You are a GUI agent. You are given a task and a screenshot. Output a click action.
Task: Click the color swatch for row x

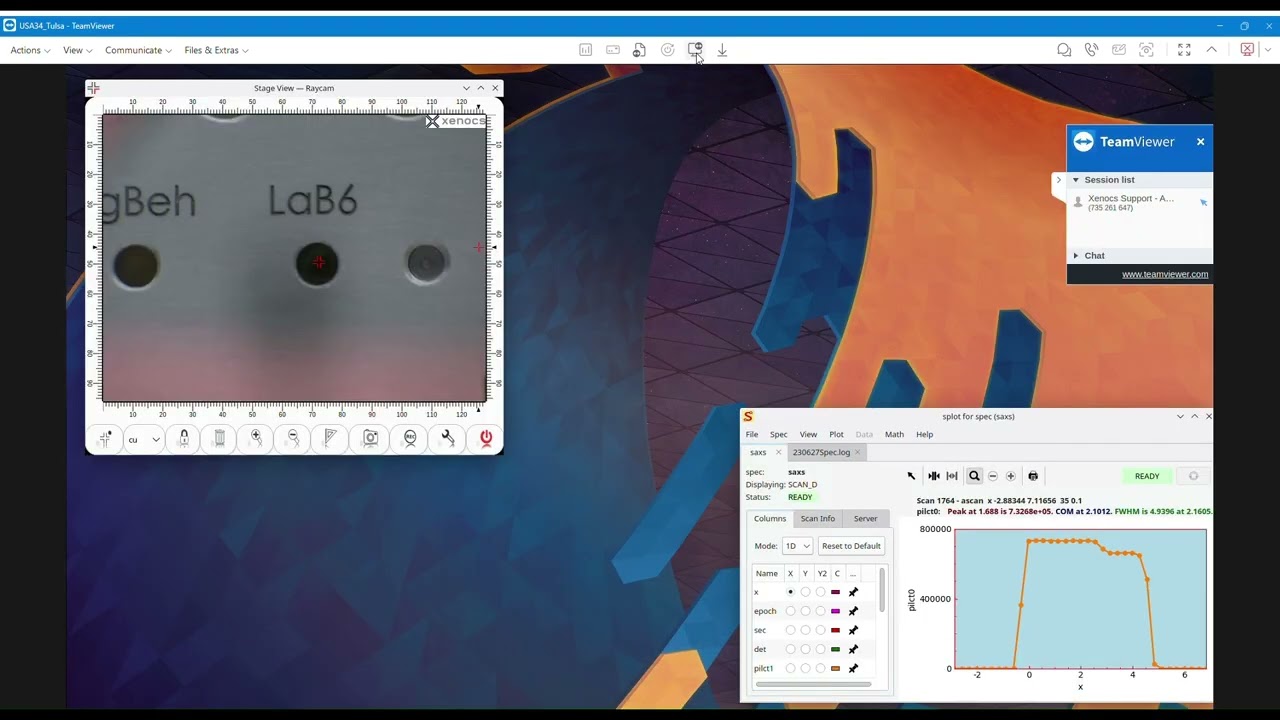point(836,592)
